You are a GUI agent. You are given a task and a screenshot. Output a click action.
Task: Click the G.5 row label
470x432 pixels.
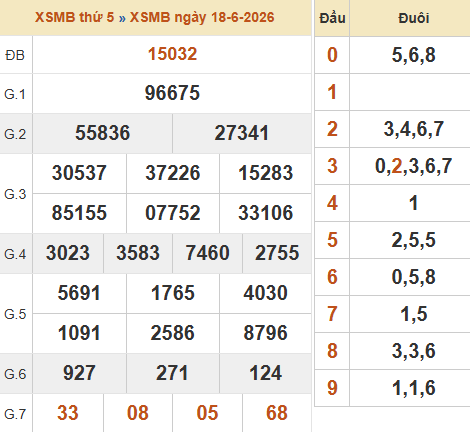(x=15, y=314)
